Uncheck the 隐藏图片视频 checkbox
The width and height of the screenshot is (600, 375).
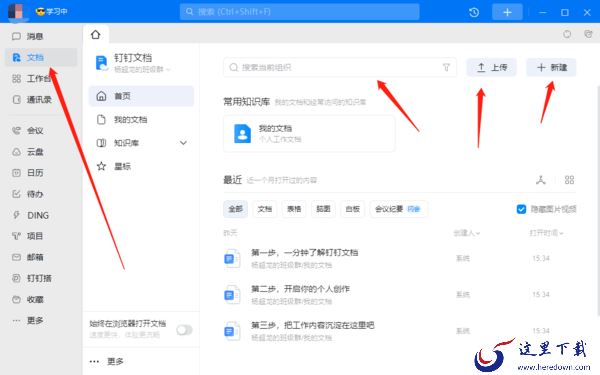(x=521, y=209)
